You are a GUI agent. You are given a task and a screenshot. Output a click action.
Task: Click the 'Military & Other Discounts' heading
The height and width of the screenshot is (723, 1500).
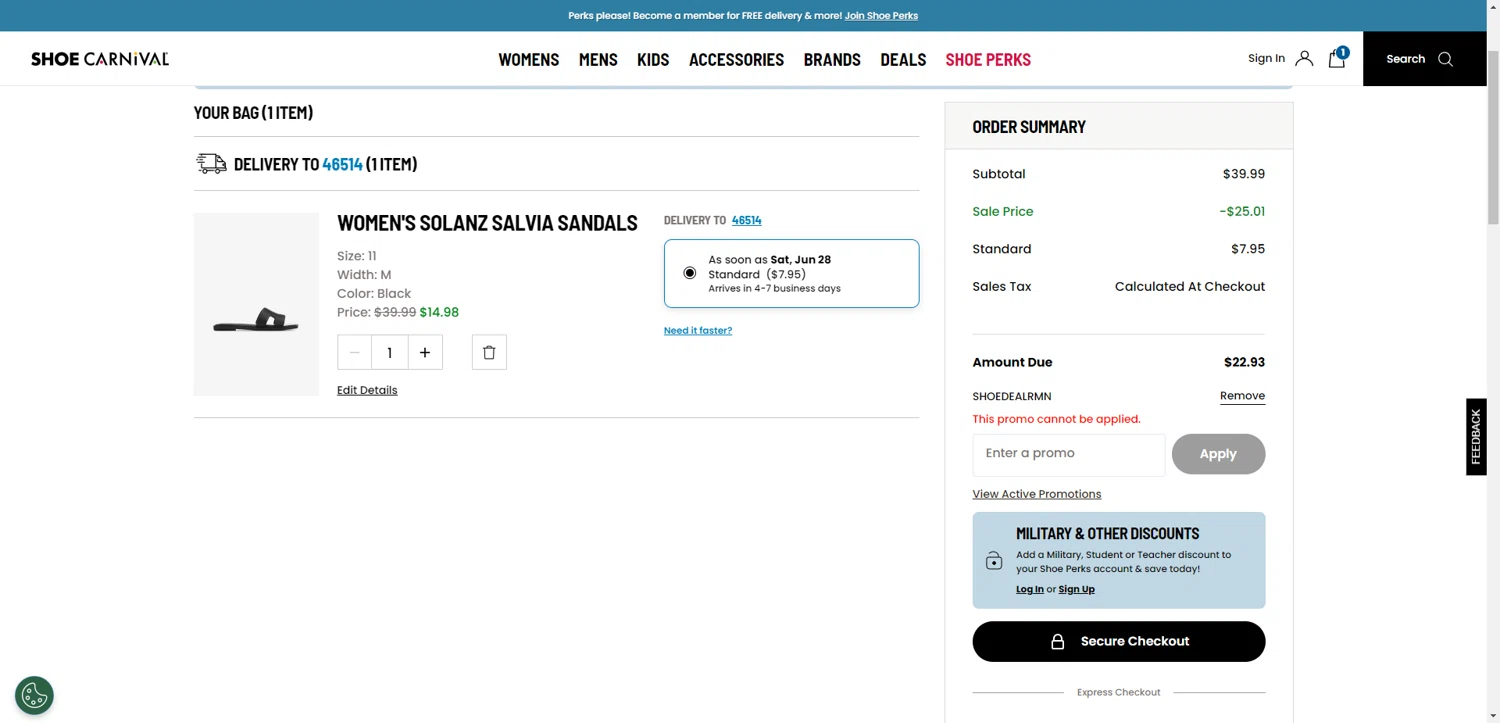[x=1108, y=534]
